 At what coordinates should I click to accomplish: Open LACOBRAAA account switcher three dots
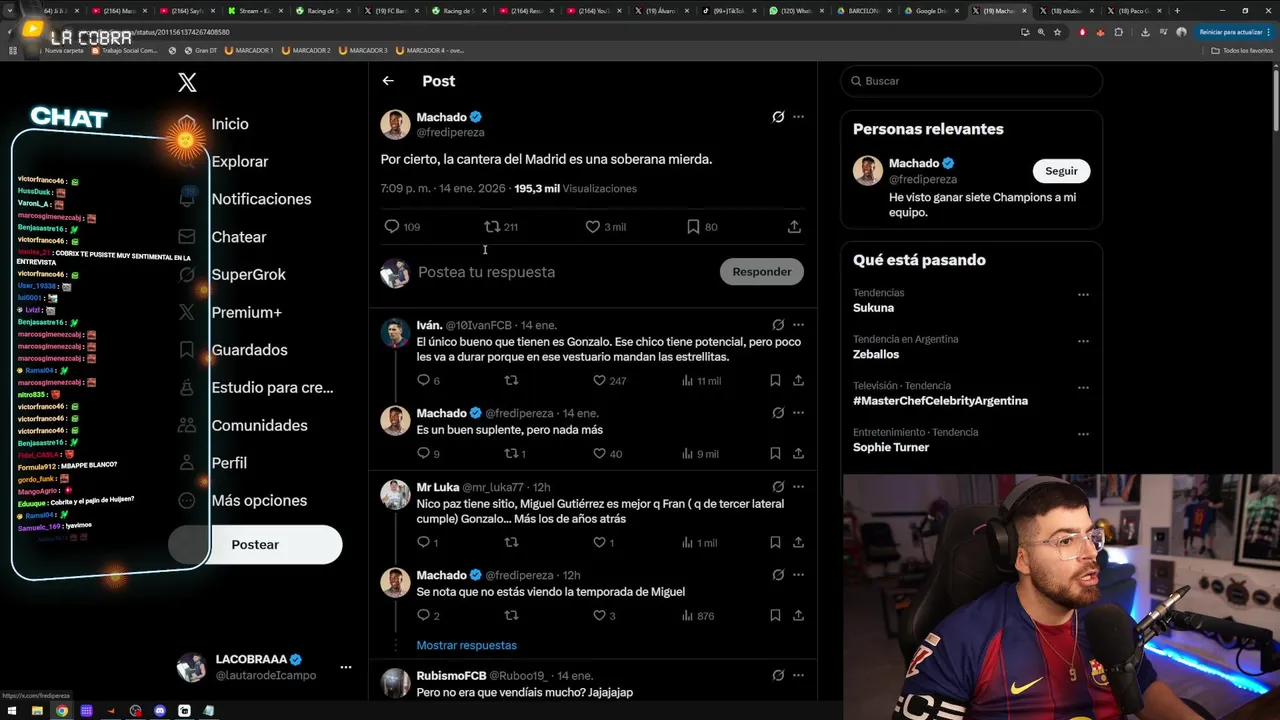[x=345, y=667]
